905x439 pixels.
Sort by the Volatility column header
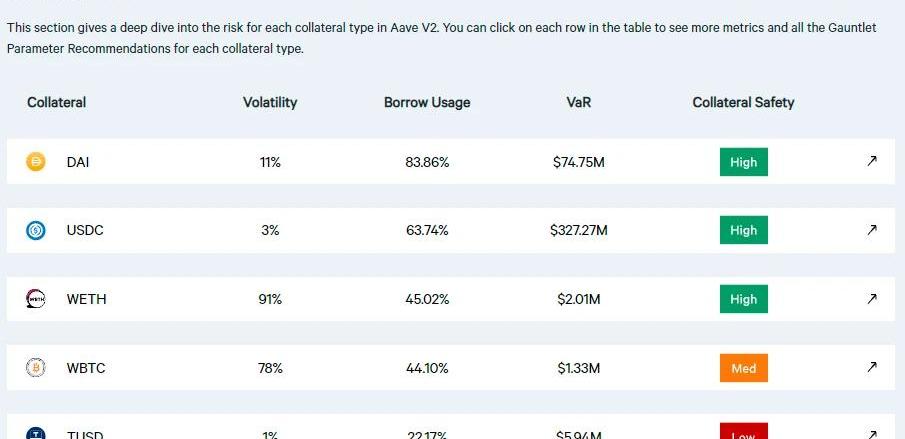pos(270,102)
